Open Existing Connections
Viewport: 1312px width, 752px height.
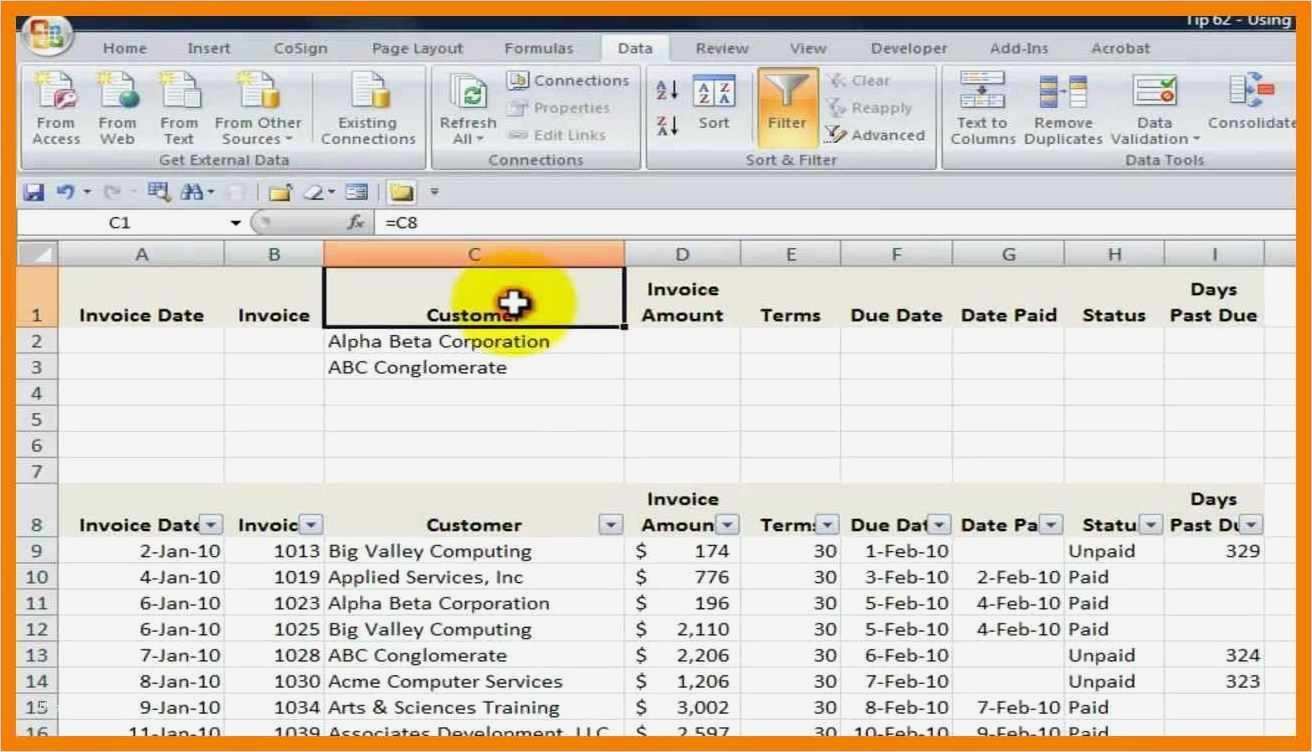368,109
